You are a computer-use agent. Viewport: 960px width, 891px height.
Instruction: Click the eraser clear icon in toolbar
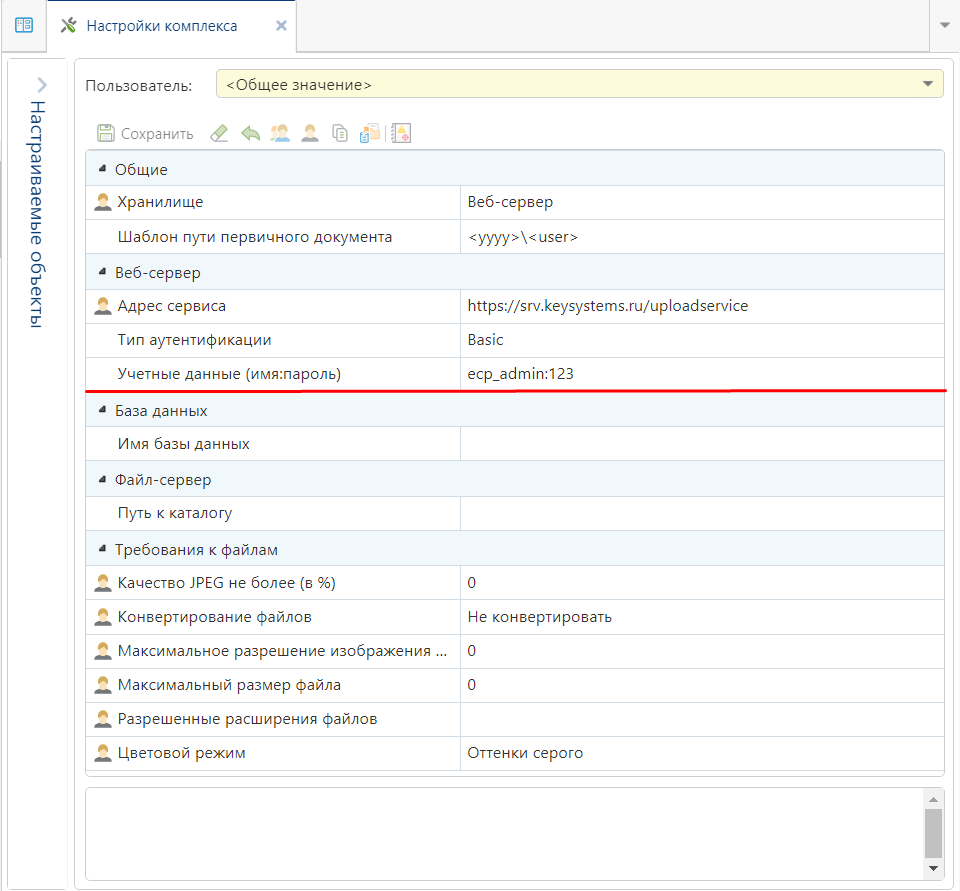[219, 133]
